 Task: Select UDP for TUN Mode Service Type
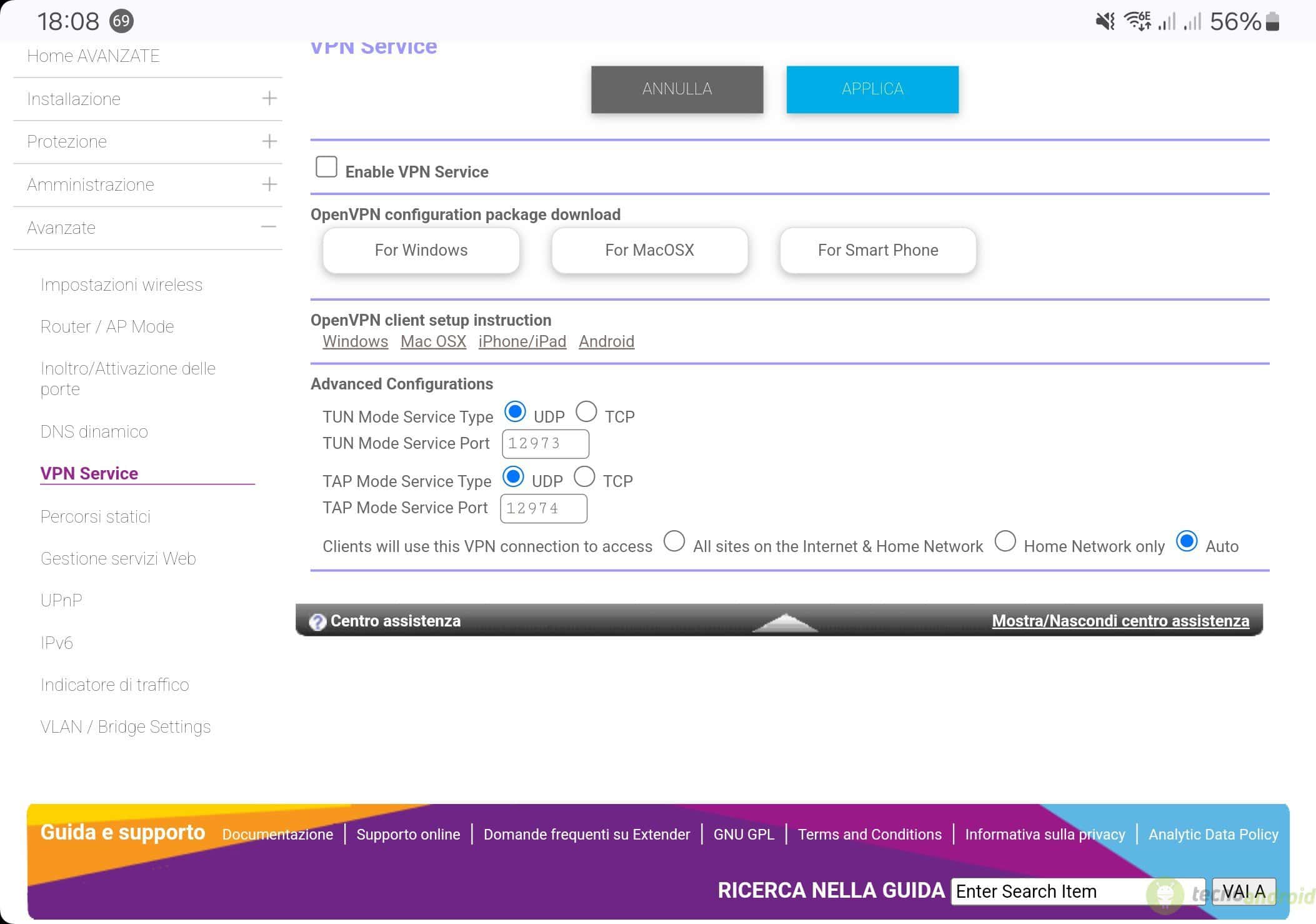click(515, 413)
